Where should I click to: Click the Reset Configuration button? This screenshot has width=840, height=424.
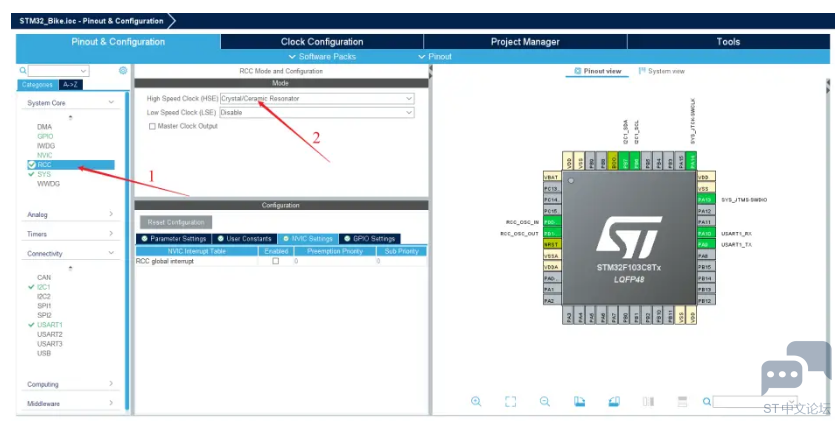coord(176,222)
